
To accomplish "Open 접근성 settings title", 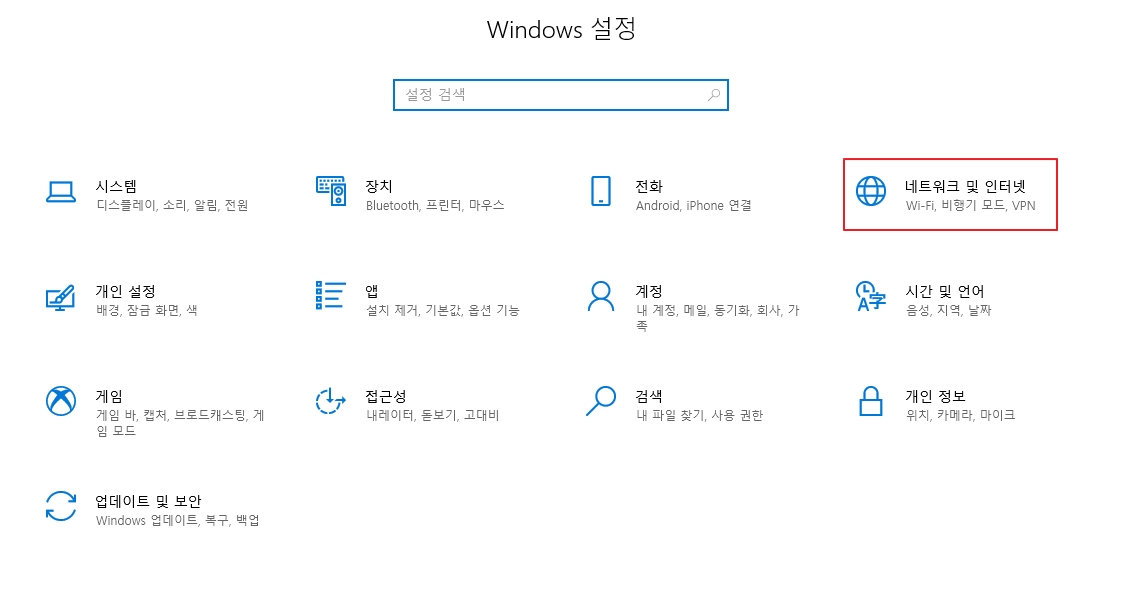I will 386,396.
